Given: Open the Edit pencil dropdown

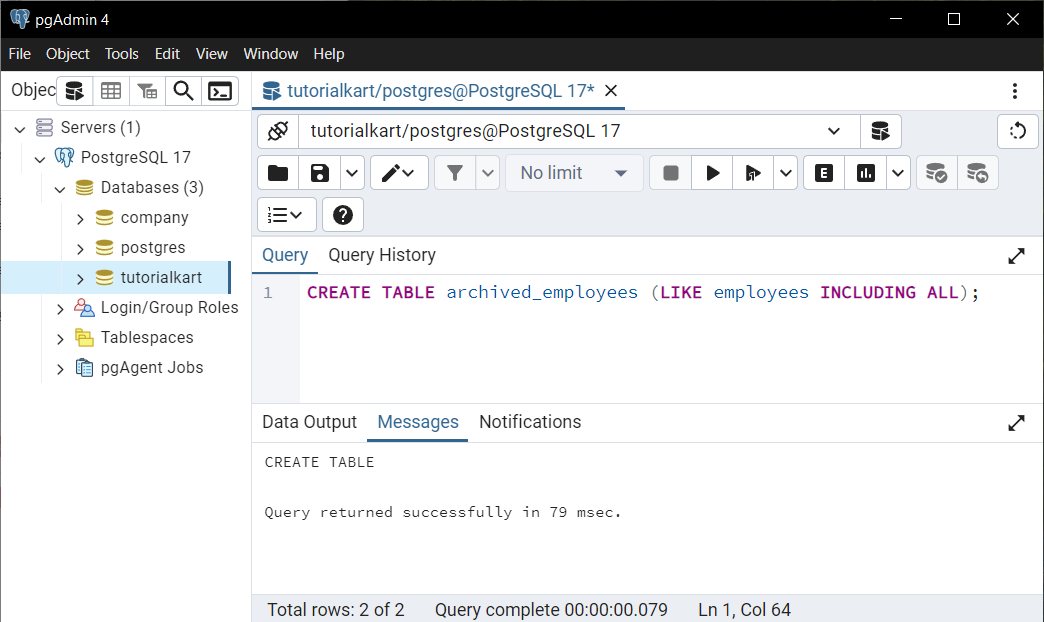Looking at the screenshot, I should (x=399, y=173).
